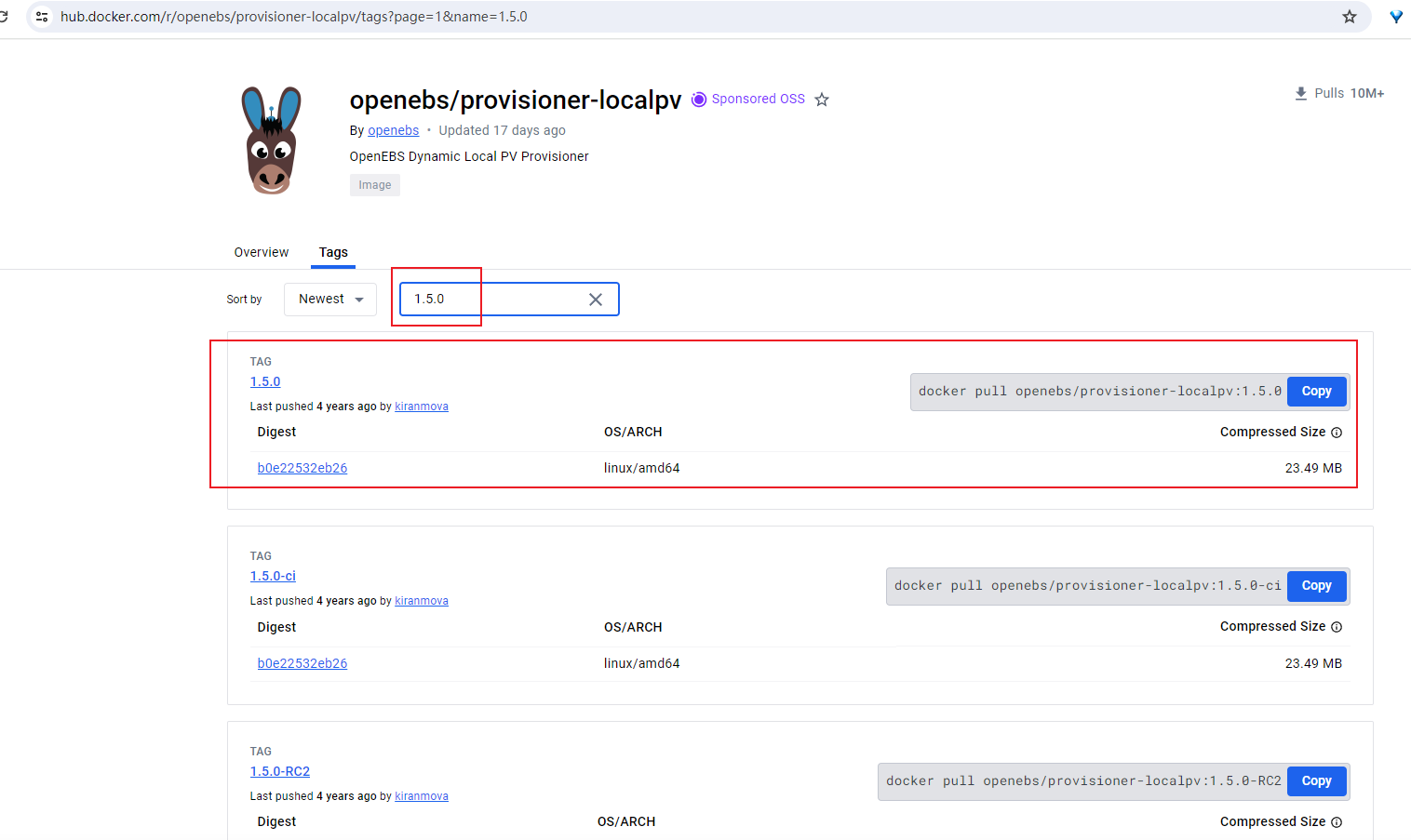Screen dimensions: 1411x840
Task: Open digest b0e22532eb26 under tag 1.5.0
Action: coord(302,468)
